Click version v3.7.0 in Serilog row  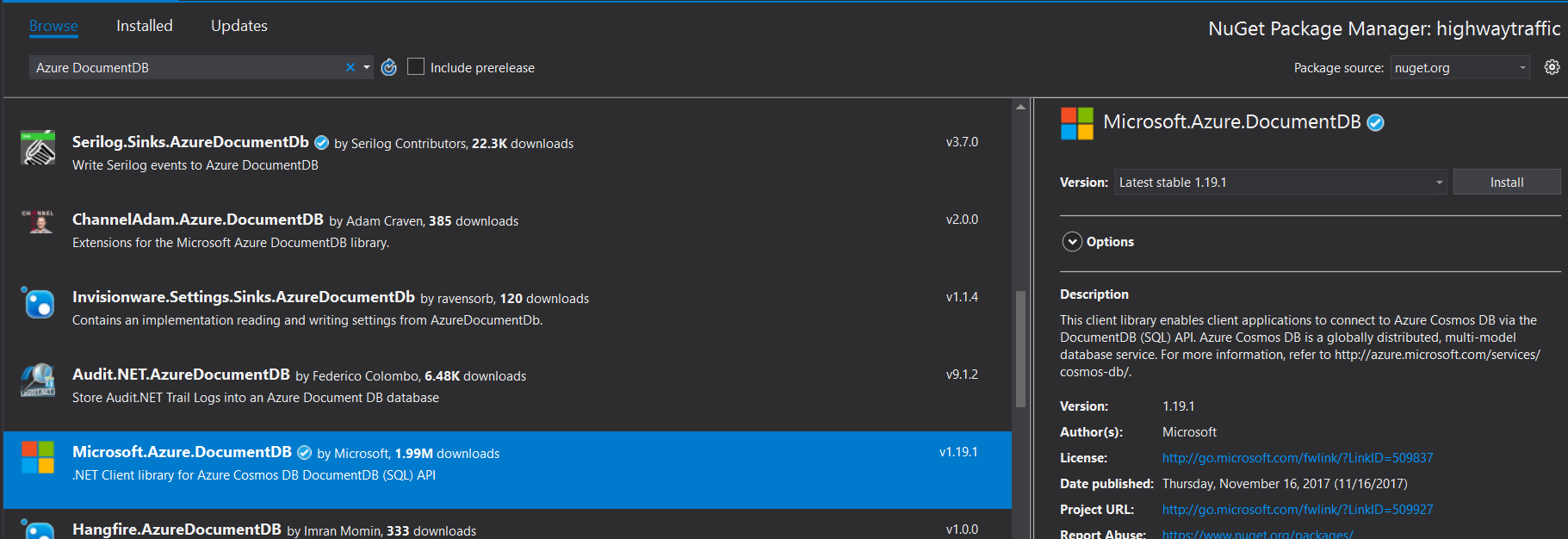(x=962, y=142)
